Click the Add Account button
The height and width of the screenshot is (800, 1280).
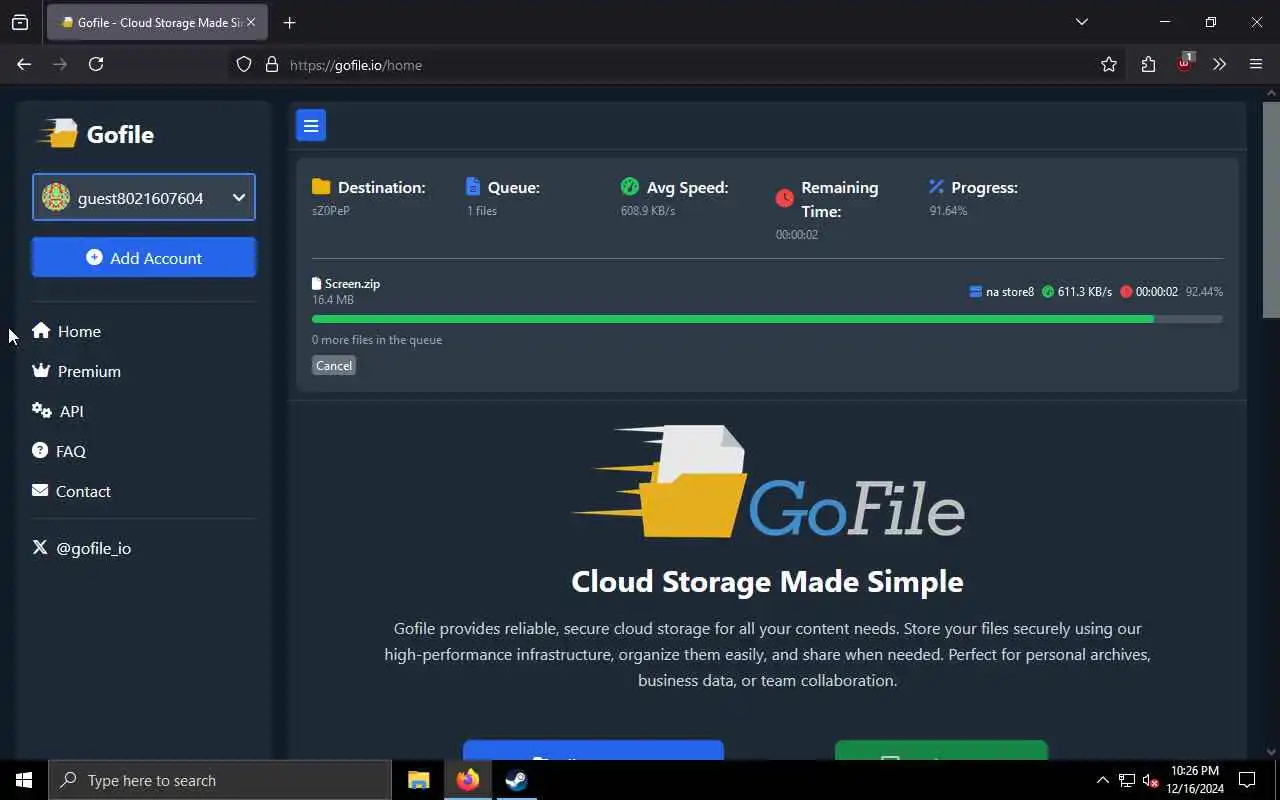(144, 257)
